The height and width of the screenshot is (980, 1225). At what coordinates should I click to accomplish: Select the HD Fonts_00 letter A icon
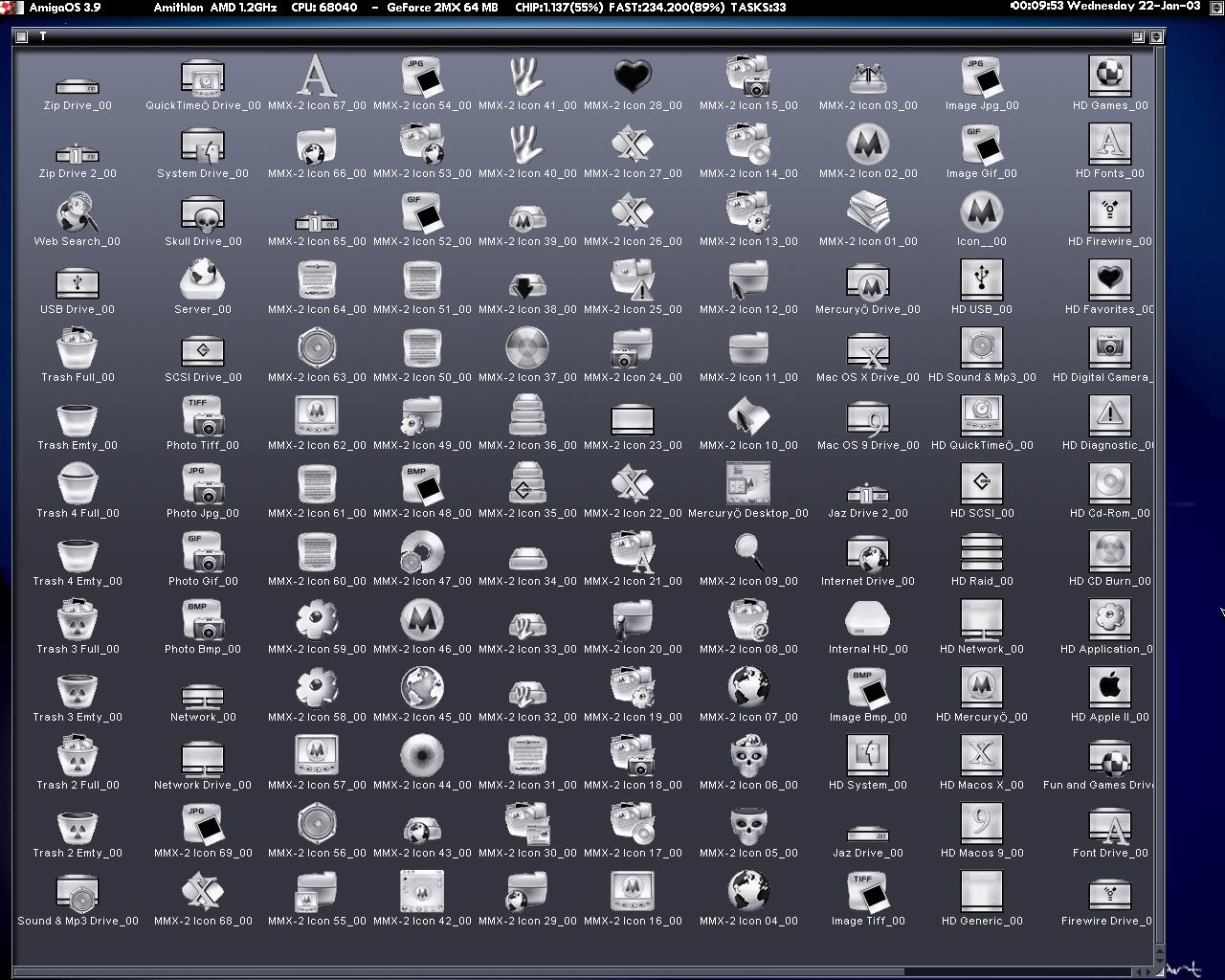click(1108, 144)
